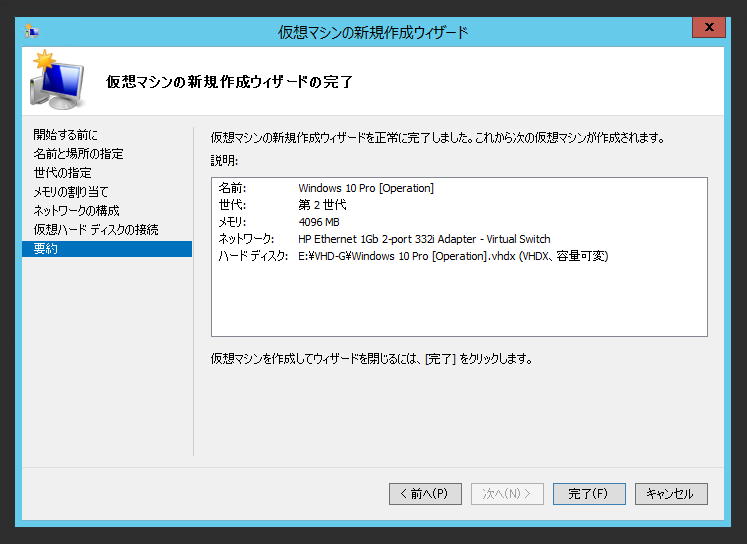The image size is (747, 544).
Task: Click the メモリ: label in summary
Action: point(232,222)
